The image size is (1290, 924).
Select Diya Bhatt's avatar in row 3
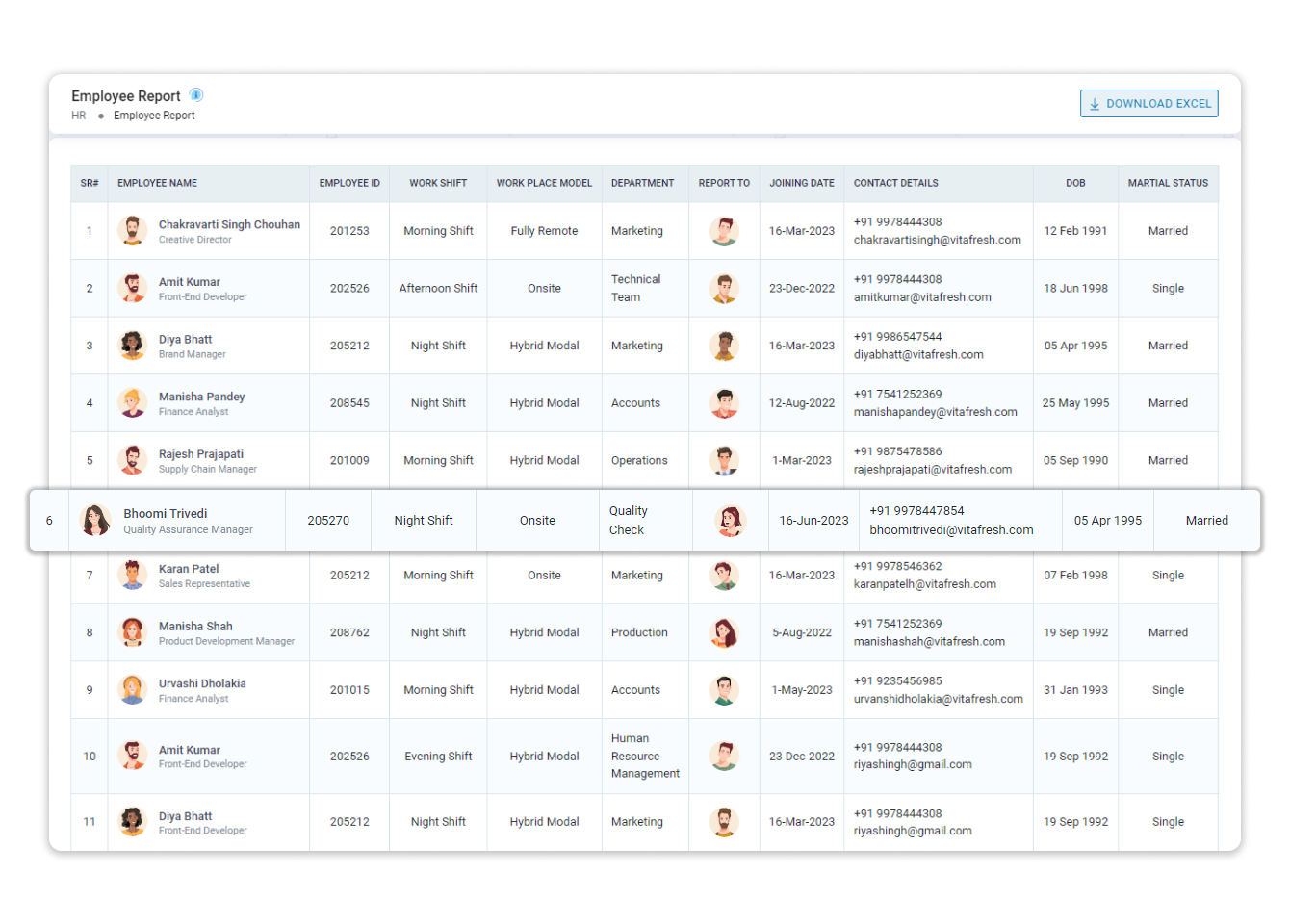point(132,345)
